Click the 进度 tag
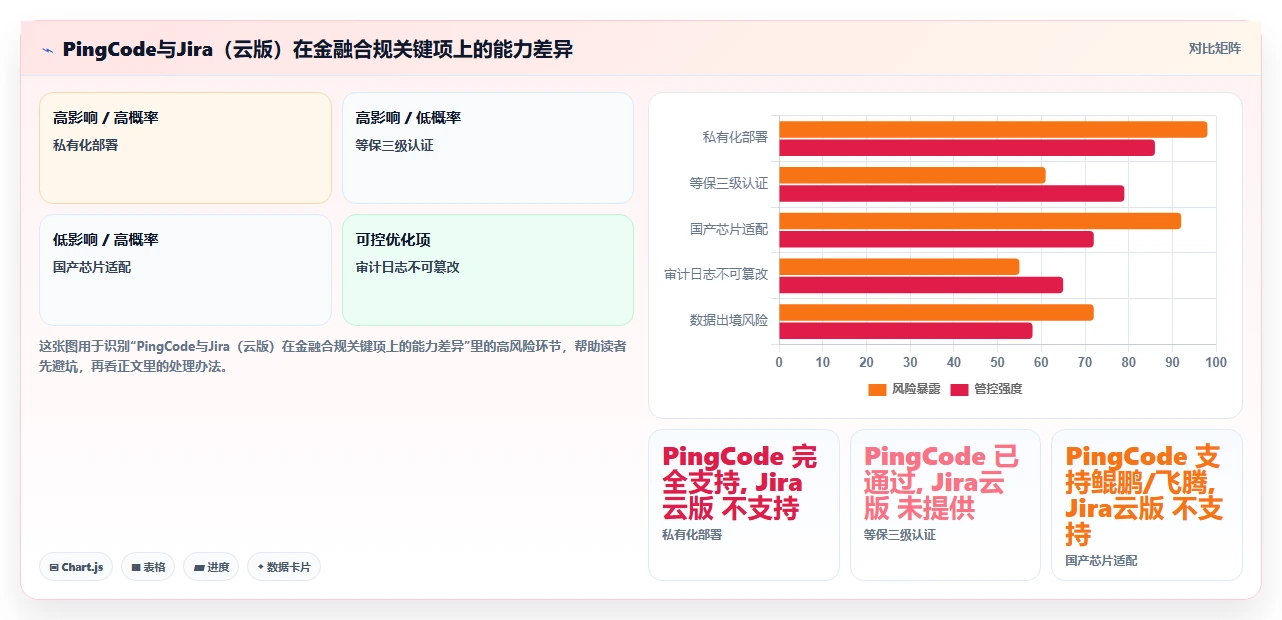Viewport: 1282px width, 620px height. point(211,567)
